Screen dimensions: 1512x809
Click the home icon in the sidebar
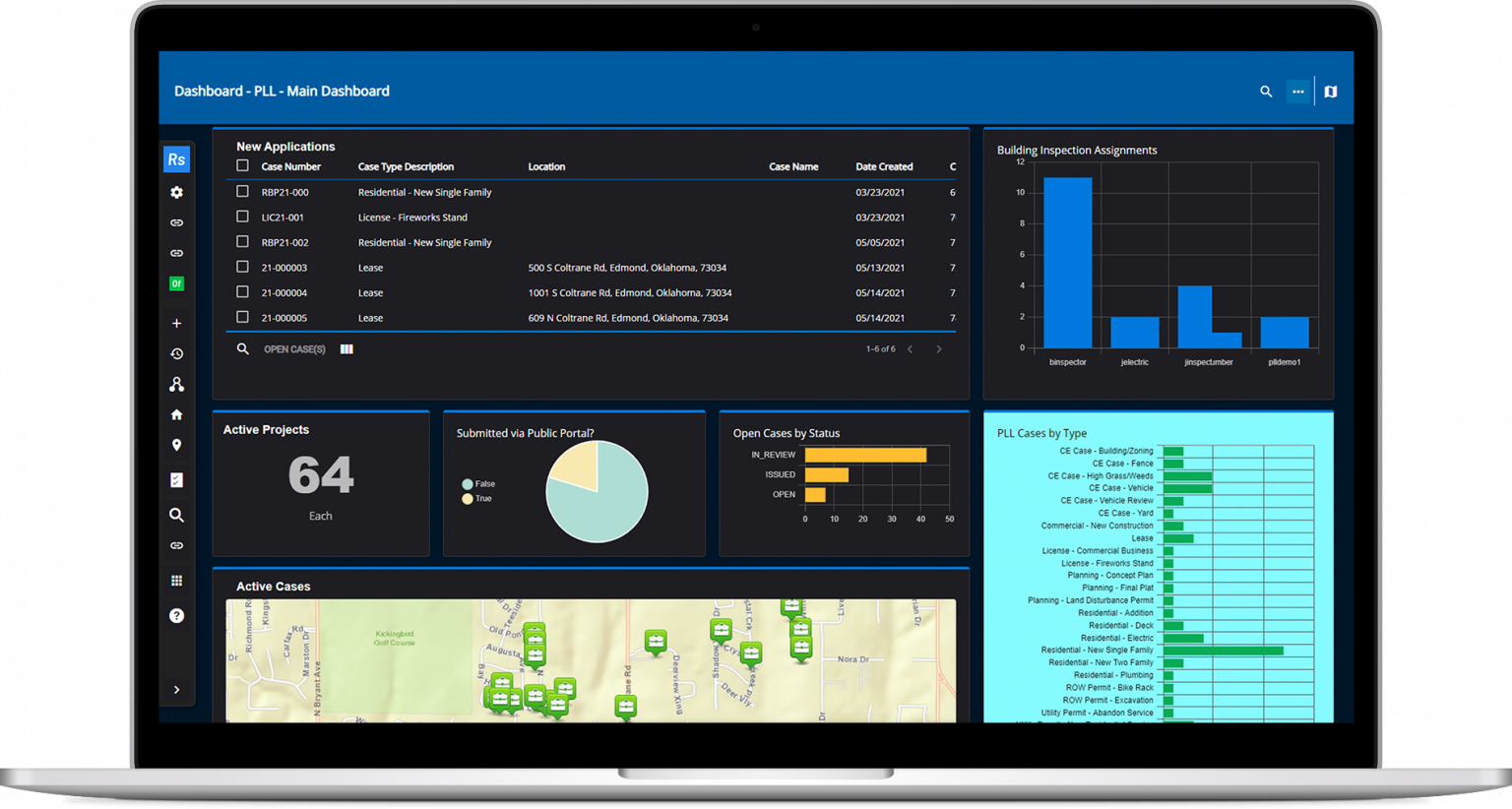[176, 414]
